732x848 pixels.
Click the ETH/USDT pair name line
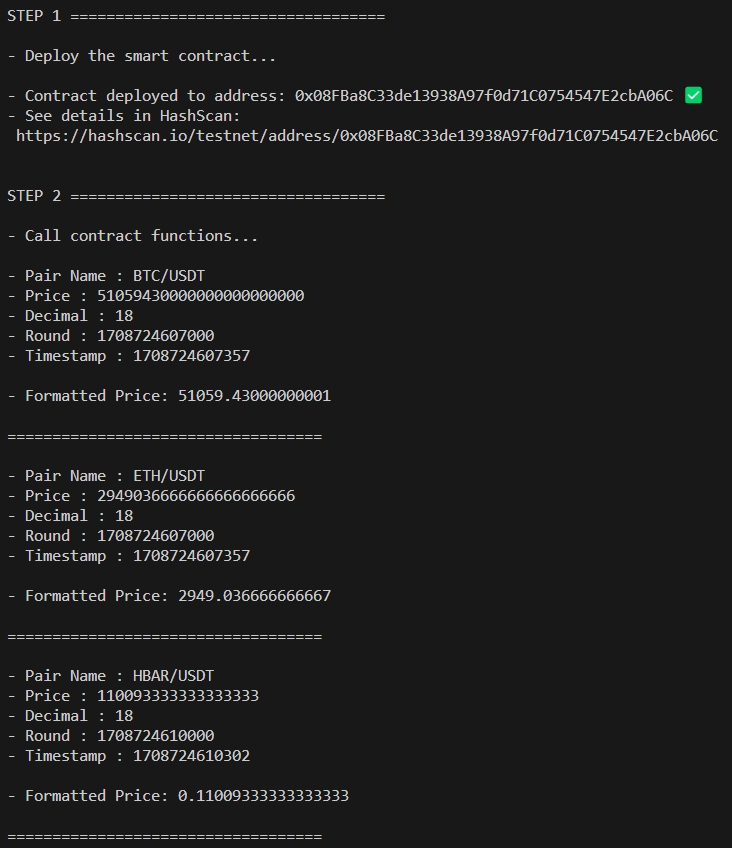tap(115, 476)
